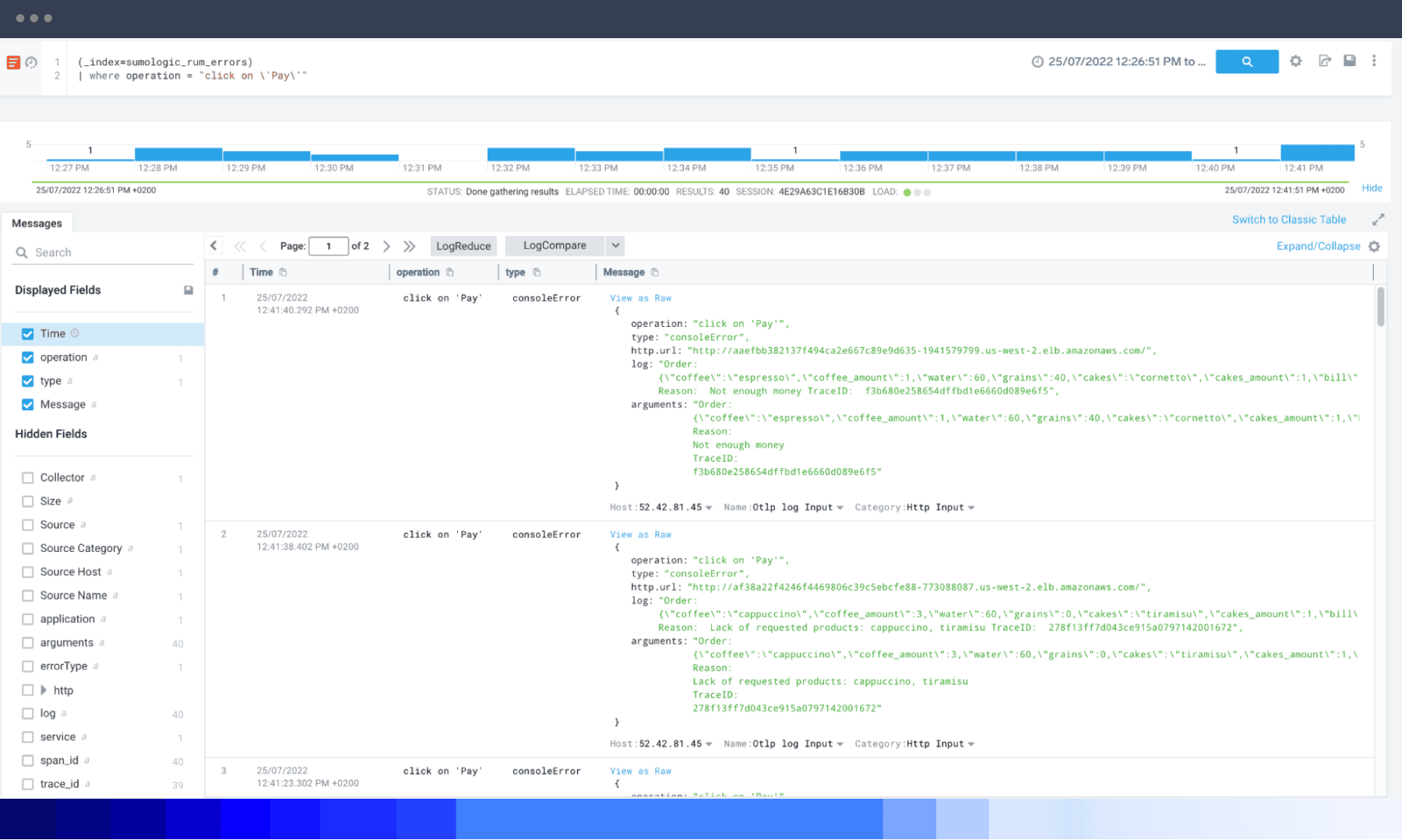Image resolution: width=1402 pixels, height=840 pixels.
Task: Check the service hidden field
Action: click(x=28, y=737)
